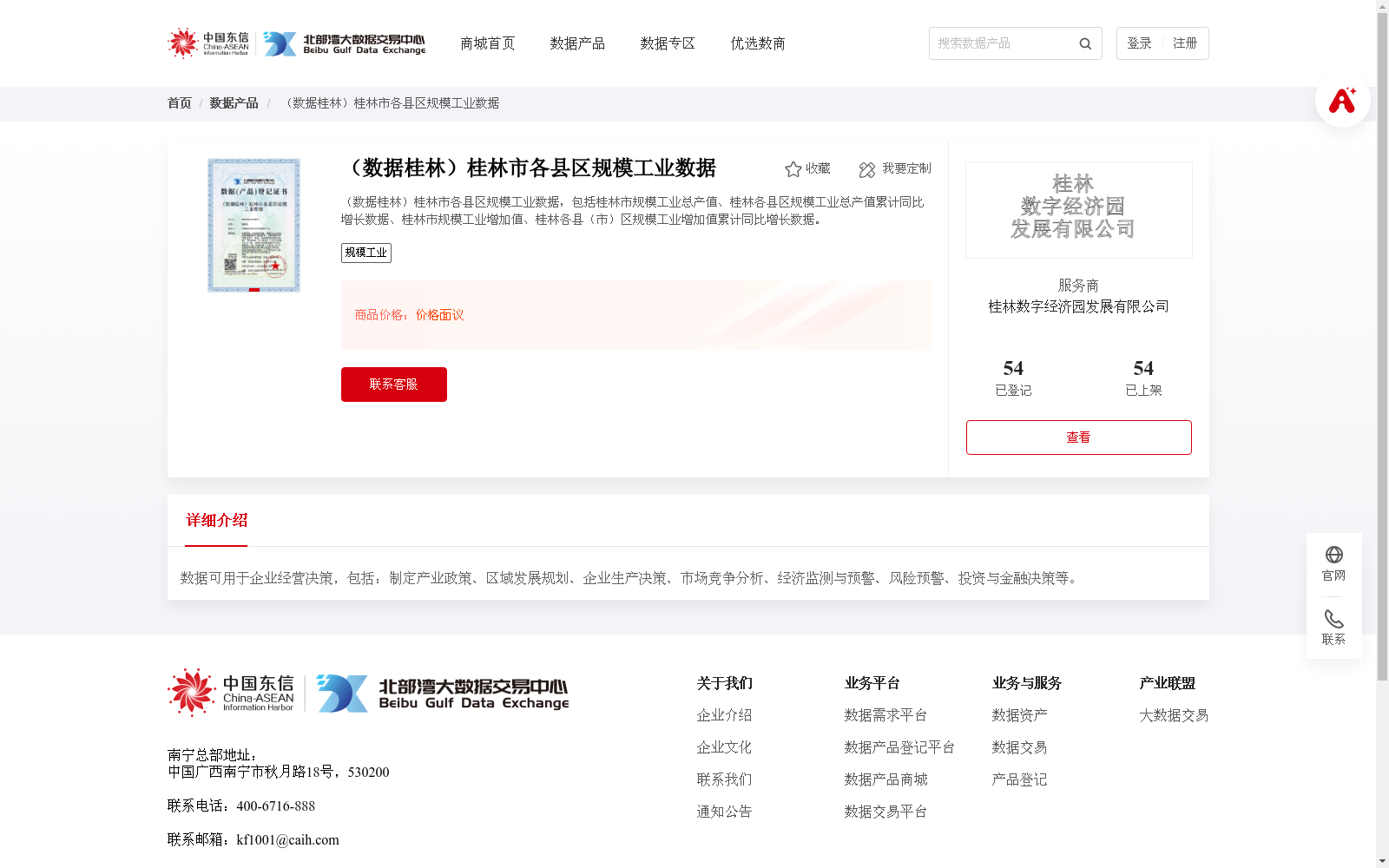Image resolution: width=1389 pixels, height=868 pixels.
Task: Click the provider name 桂林数字经济园发展有限公司
Action: coord(1079,306)
